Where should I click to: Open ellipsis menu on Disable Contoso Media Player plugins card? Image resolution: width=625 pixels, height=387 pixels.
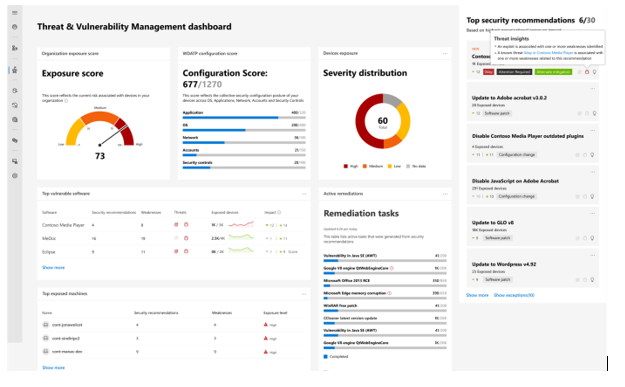[x=593, y=130]
